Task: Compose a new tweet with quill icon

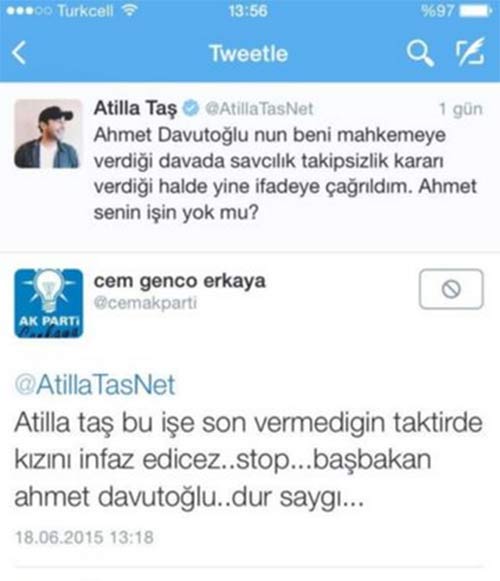Action: pos(470,52)
